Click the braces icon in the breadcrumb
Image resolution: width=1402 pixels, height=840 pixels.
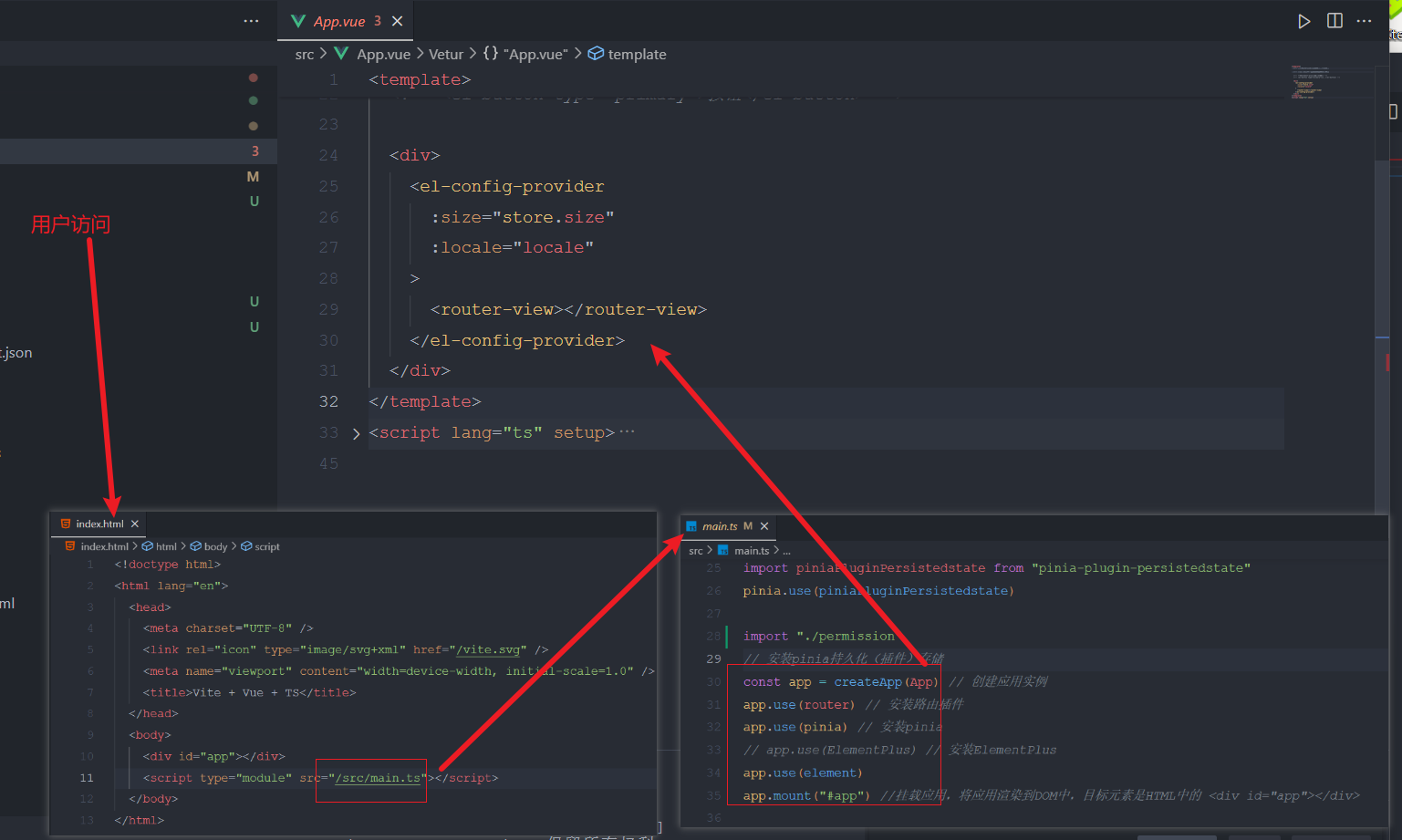click(x=491, y=54)
